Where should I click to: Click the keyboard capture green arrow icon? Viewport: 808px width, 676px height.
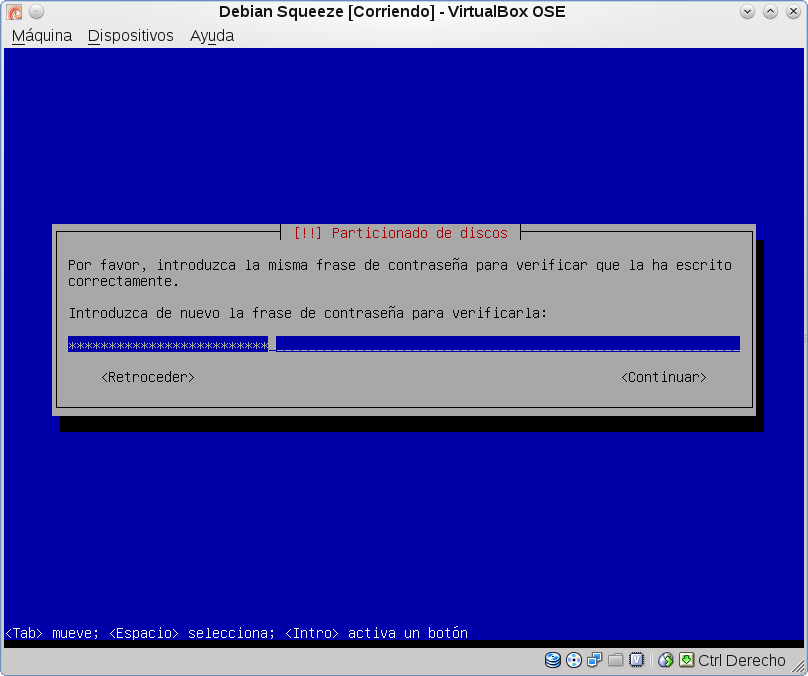[686, 660]
